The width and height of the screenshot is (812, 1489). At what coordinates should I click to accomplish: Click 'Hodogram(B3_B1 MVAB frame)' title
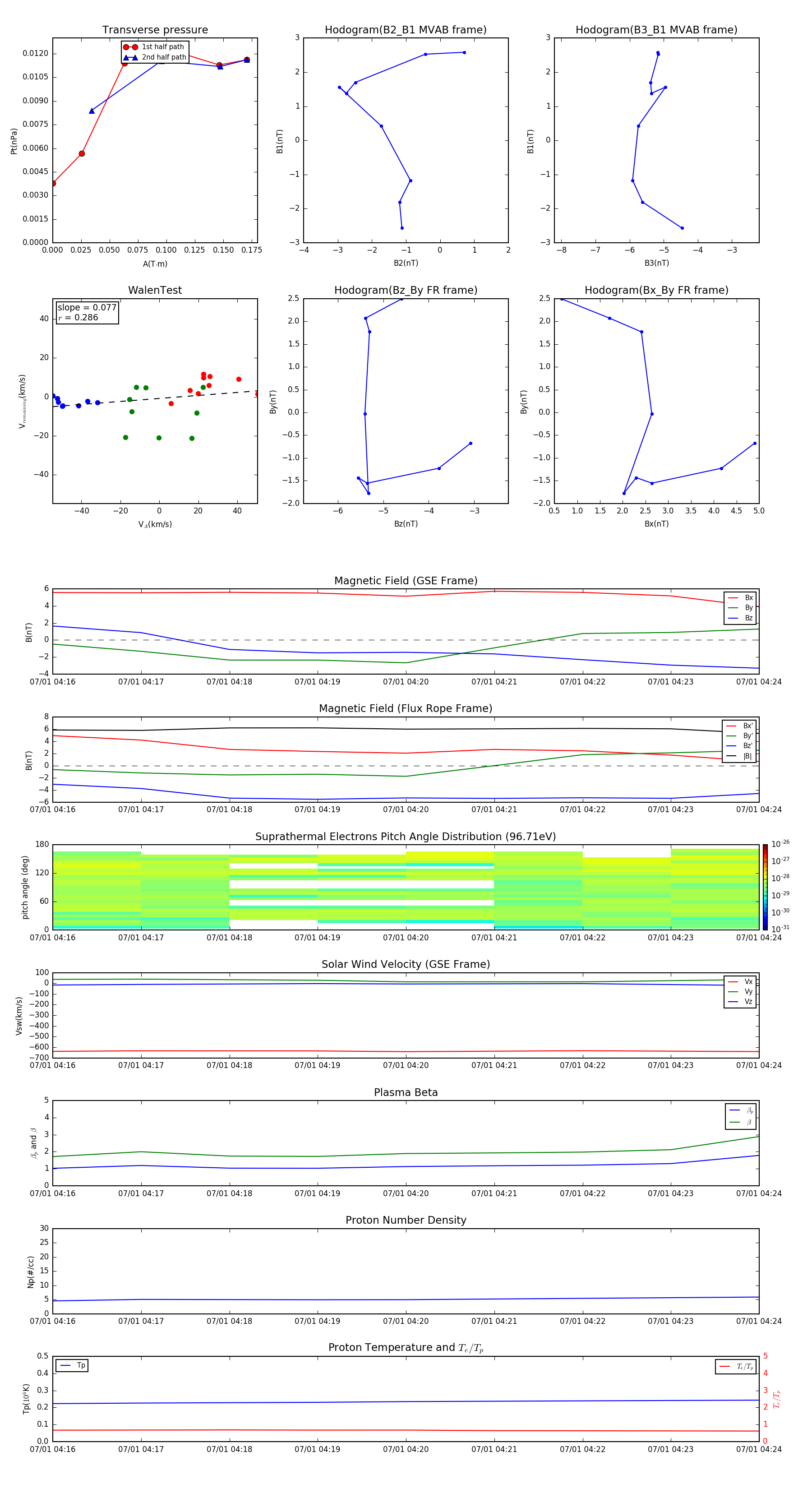click(x=656, y=29)
